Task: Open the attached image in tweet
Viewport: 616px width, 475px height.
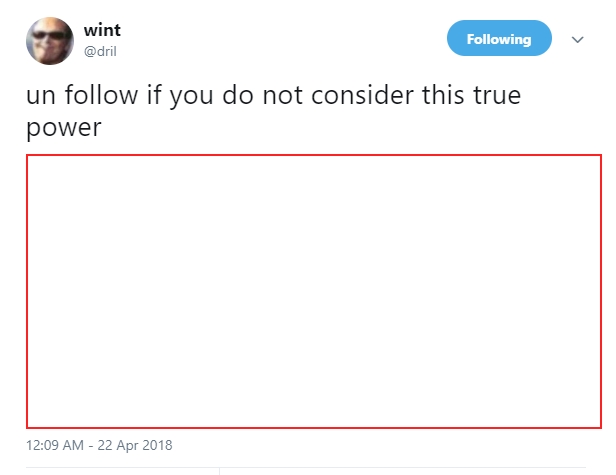Action: pyautogui.click(x=314, y=291)
